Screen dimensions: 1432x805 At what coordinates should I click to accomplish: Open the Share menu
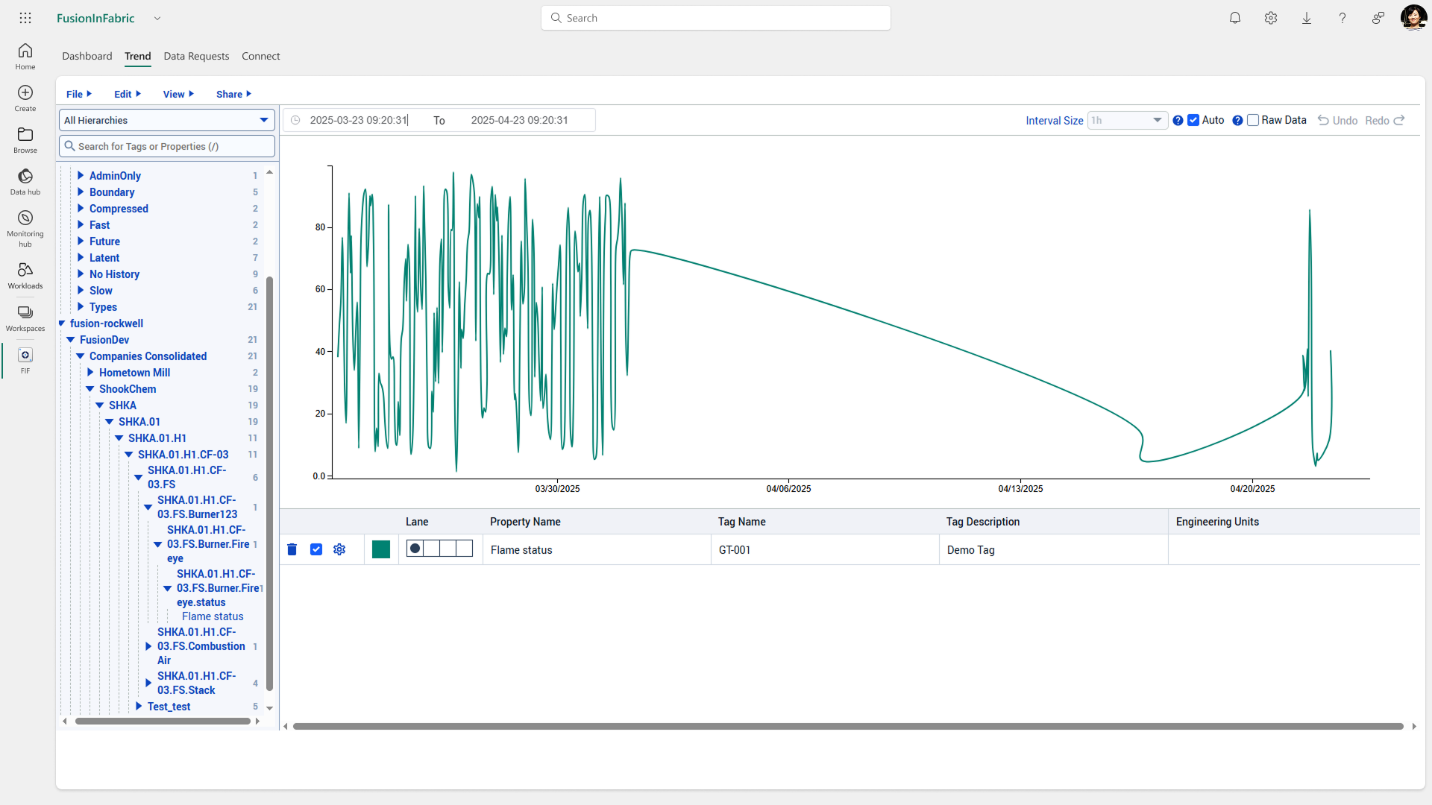(x=232, y=93)
